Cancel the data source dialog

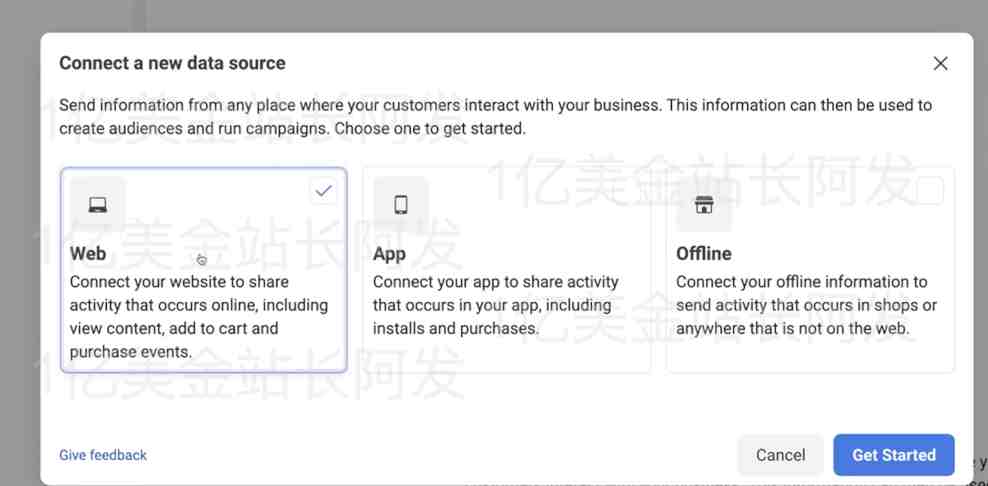pos(781,454)
